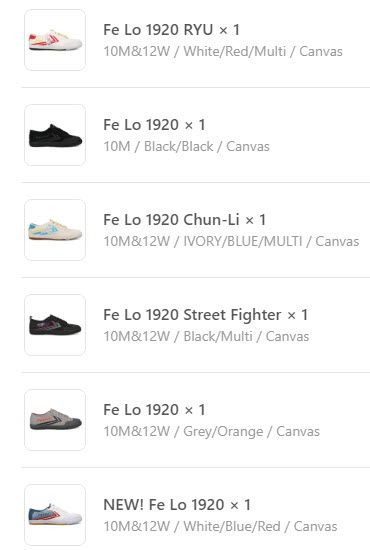Select the Fe Lo 1920 title above Grey/Orange
Viewport: 370px width, 550px height.
(x=141, y=410)
